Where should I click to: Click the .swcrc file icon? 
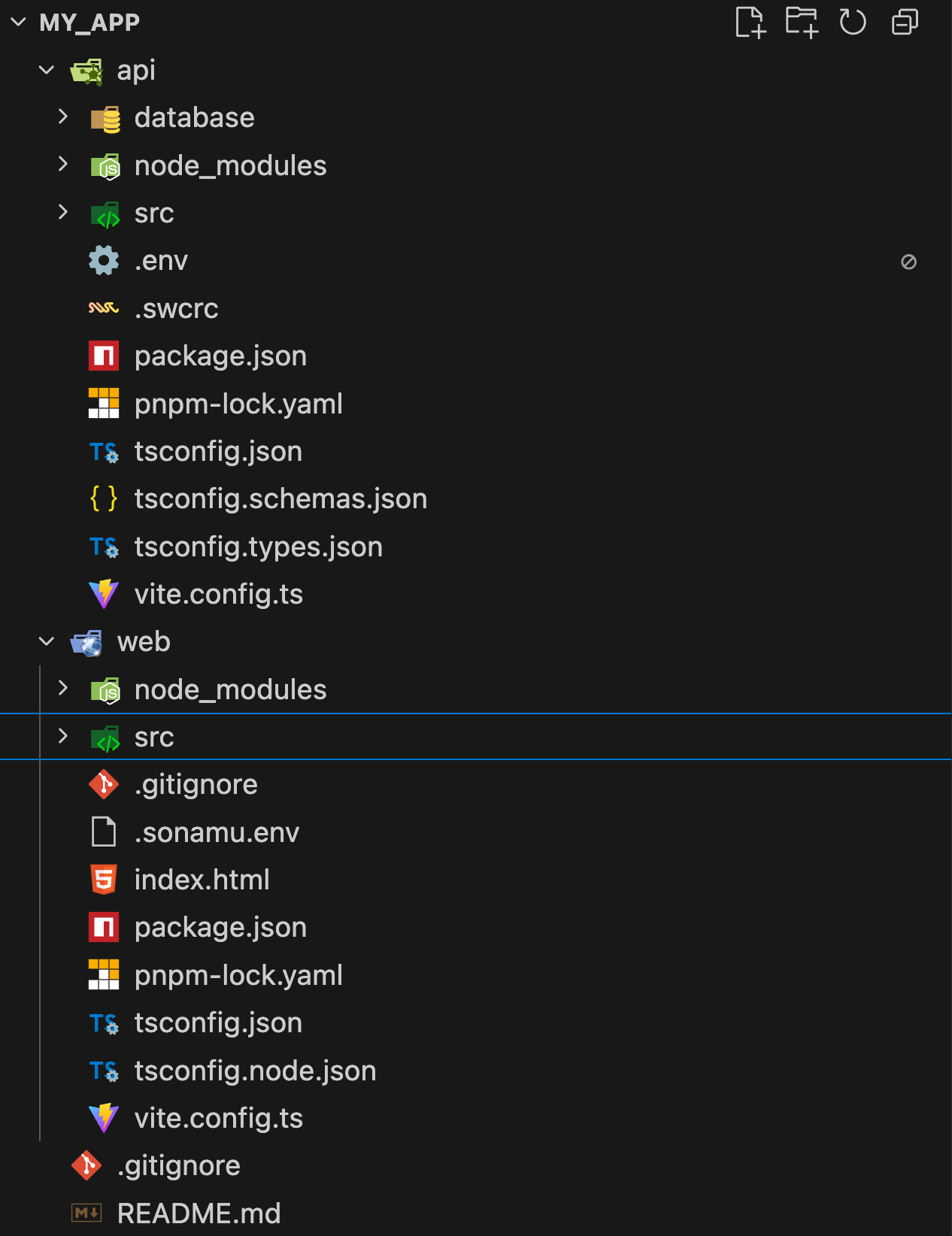pyautogui.click(x=104, y=307)
